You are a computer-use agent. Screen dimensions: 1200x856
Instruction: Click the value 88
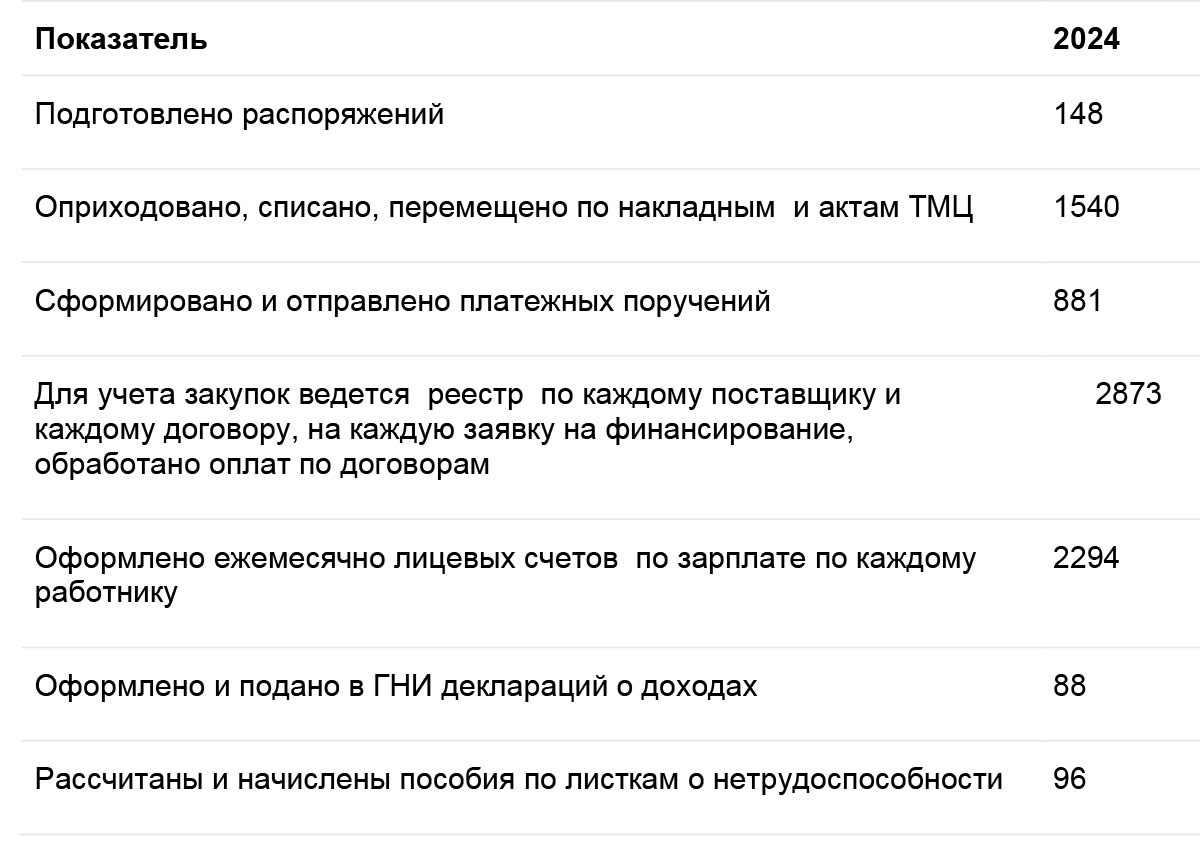coord(1069,686)
